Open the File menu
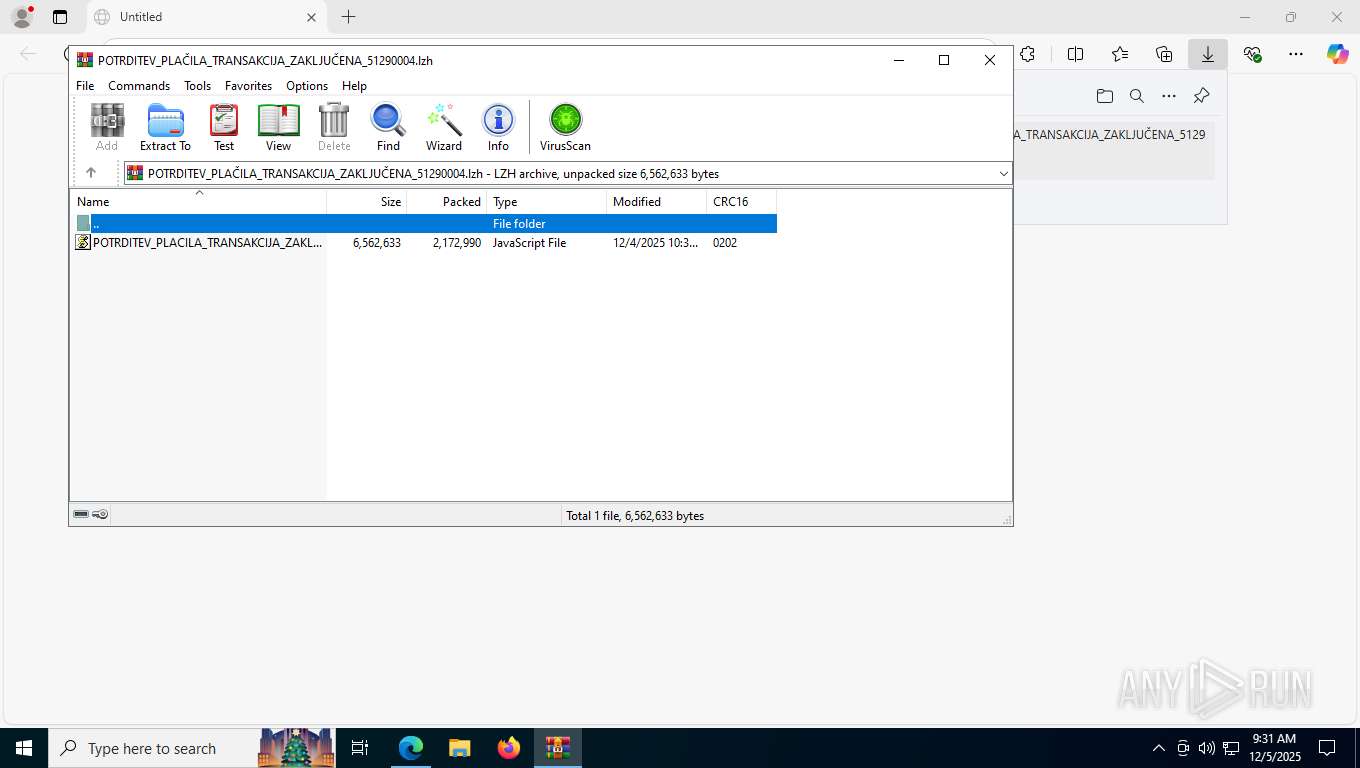The image size is (1360, 768). [x=85, y=86]
